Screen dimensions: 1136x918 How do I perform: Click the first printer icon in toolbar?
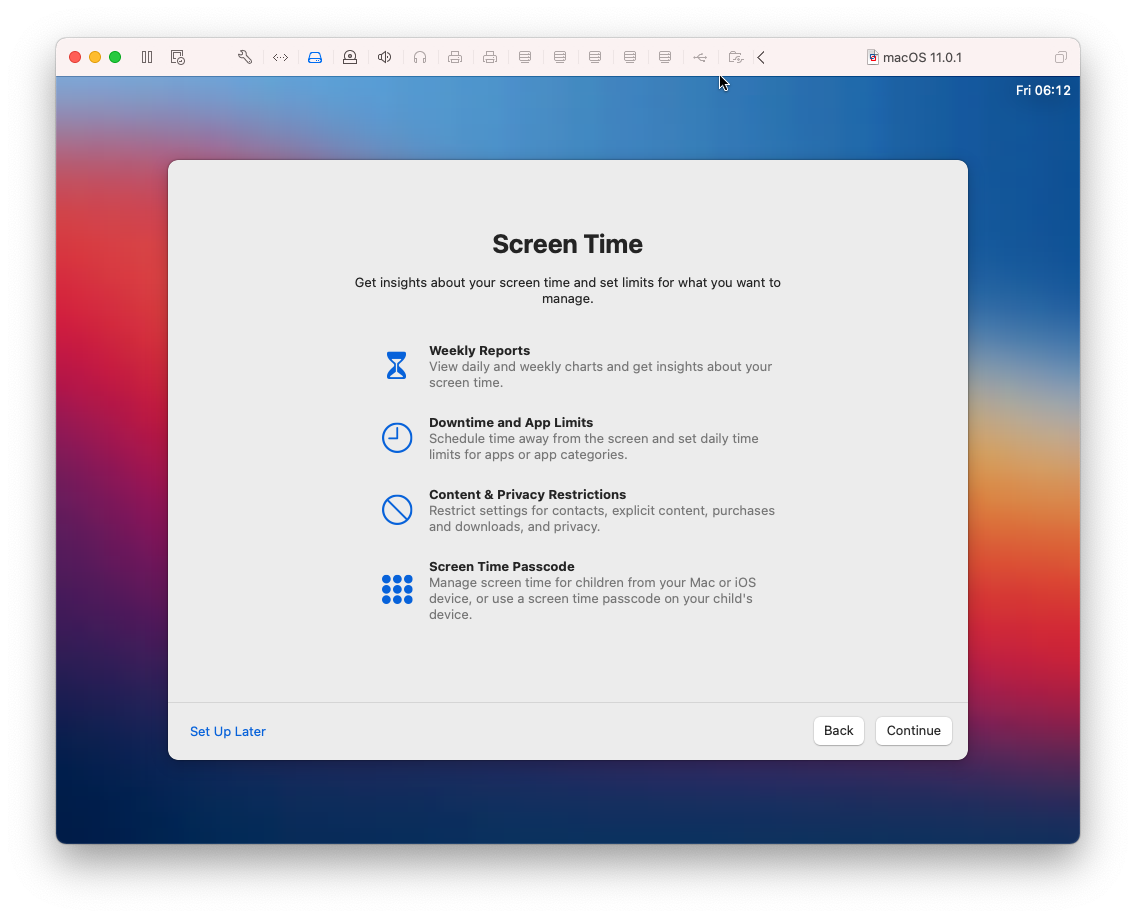[x=455, y=57]
